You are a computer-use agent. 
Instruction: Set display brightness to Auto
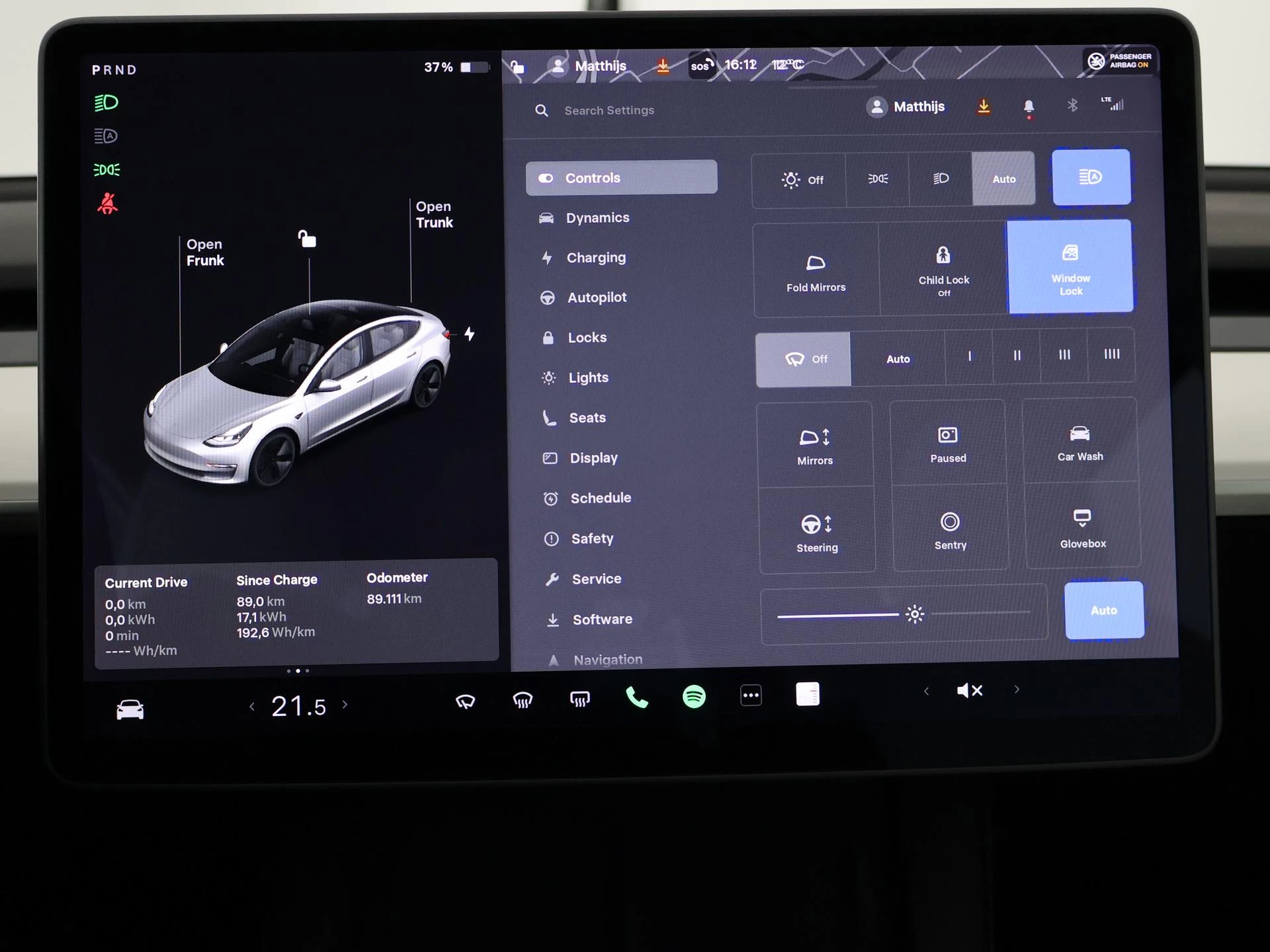(1103, 610)
